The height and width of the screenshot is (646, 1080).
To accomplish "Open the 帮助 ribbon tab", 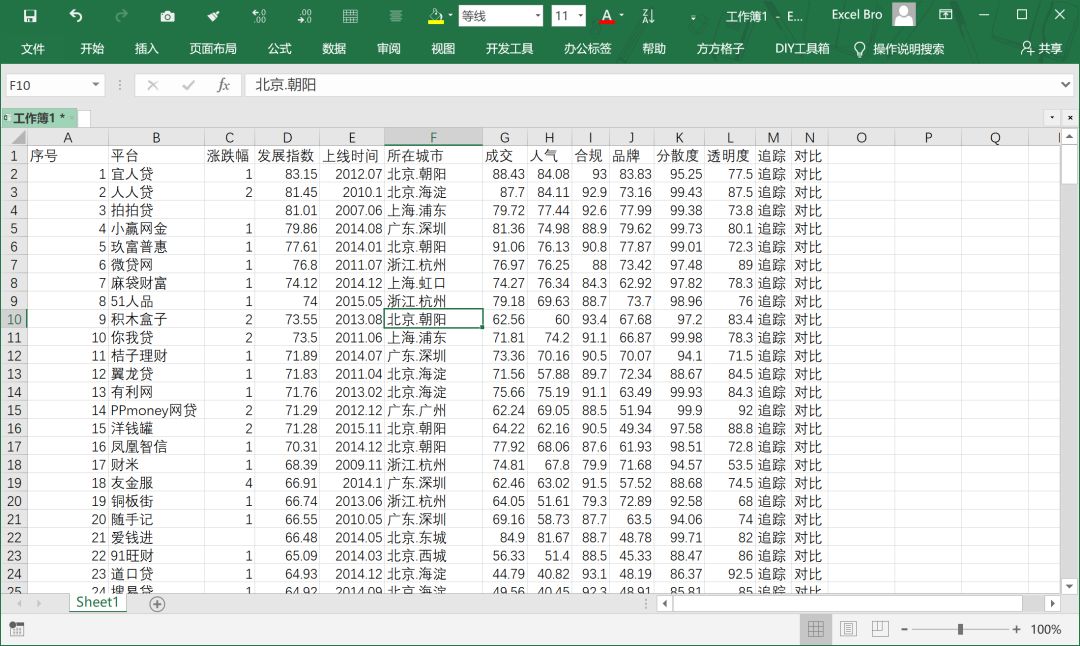I will coord(654,49).
